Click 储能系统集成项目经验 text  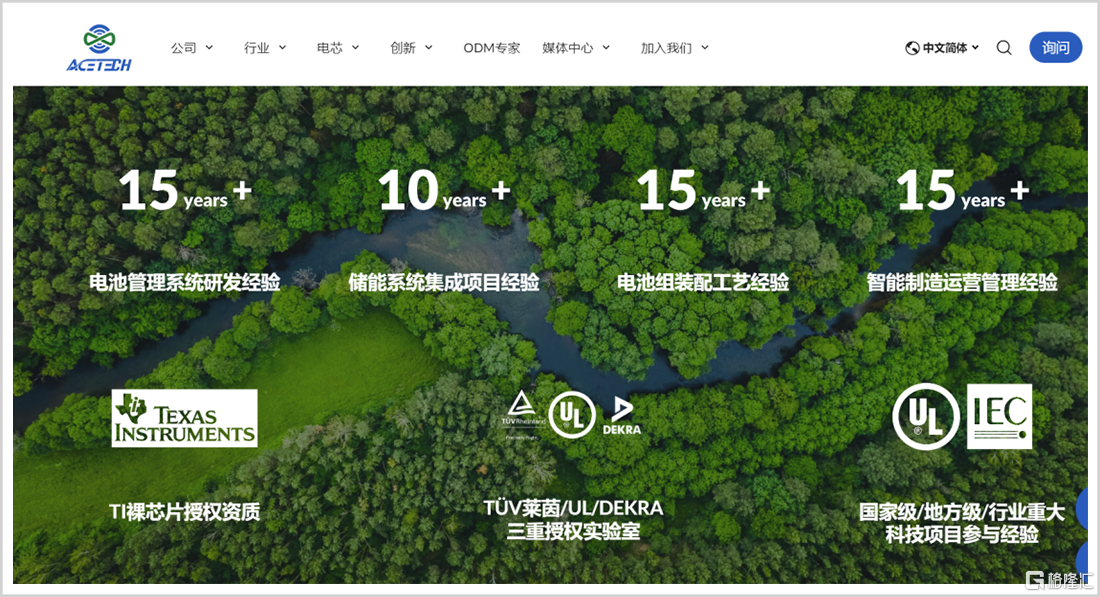(x=444, y=282)
